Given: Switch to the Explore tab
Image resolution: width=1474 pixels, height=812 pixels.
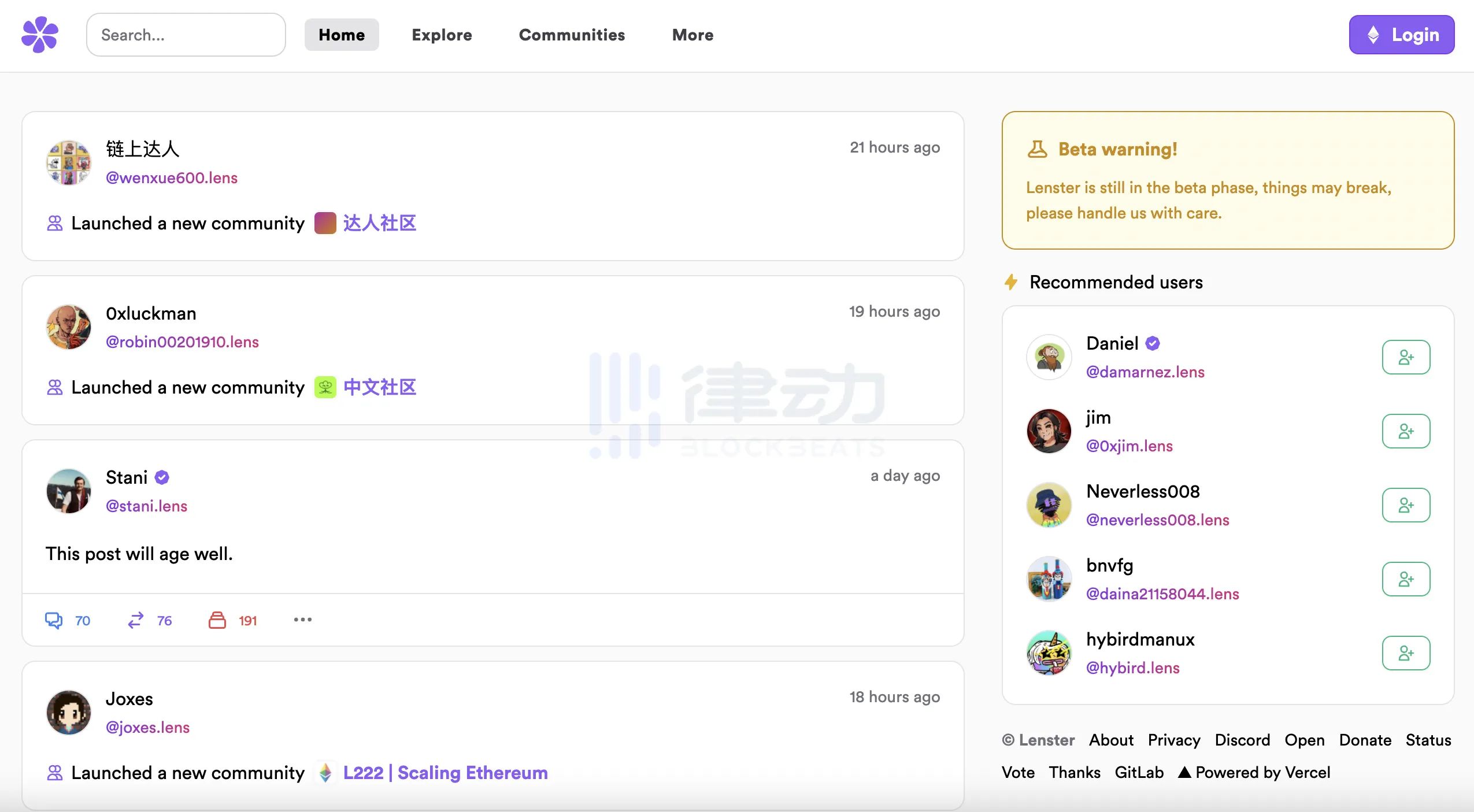Looking at the screenshot, I should [442, 35].
